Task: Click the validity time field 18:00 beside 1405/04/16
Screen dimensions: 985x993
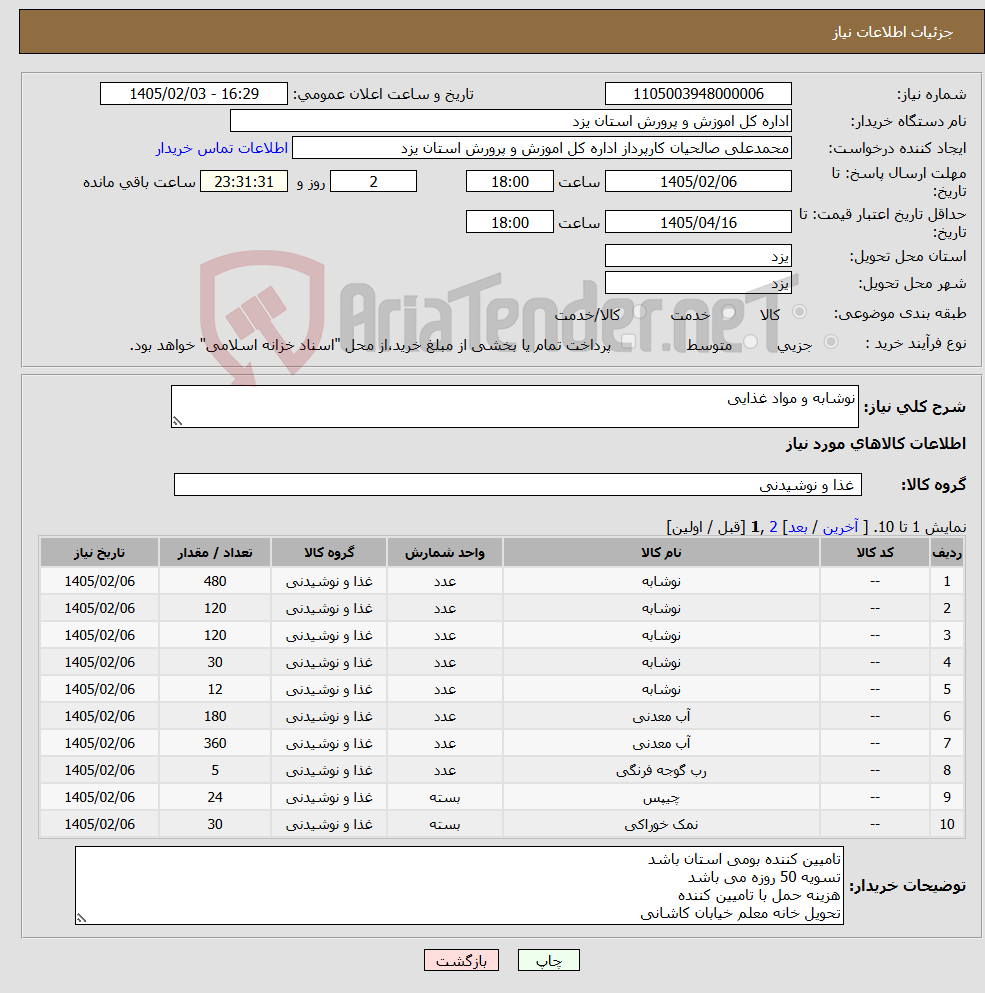Action: pos(509,222)
